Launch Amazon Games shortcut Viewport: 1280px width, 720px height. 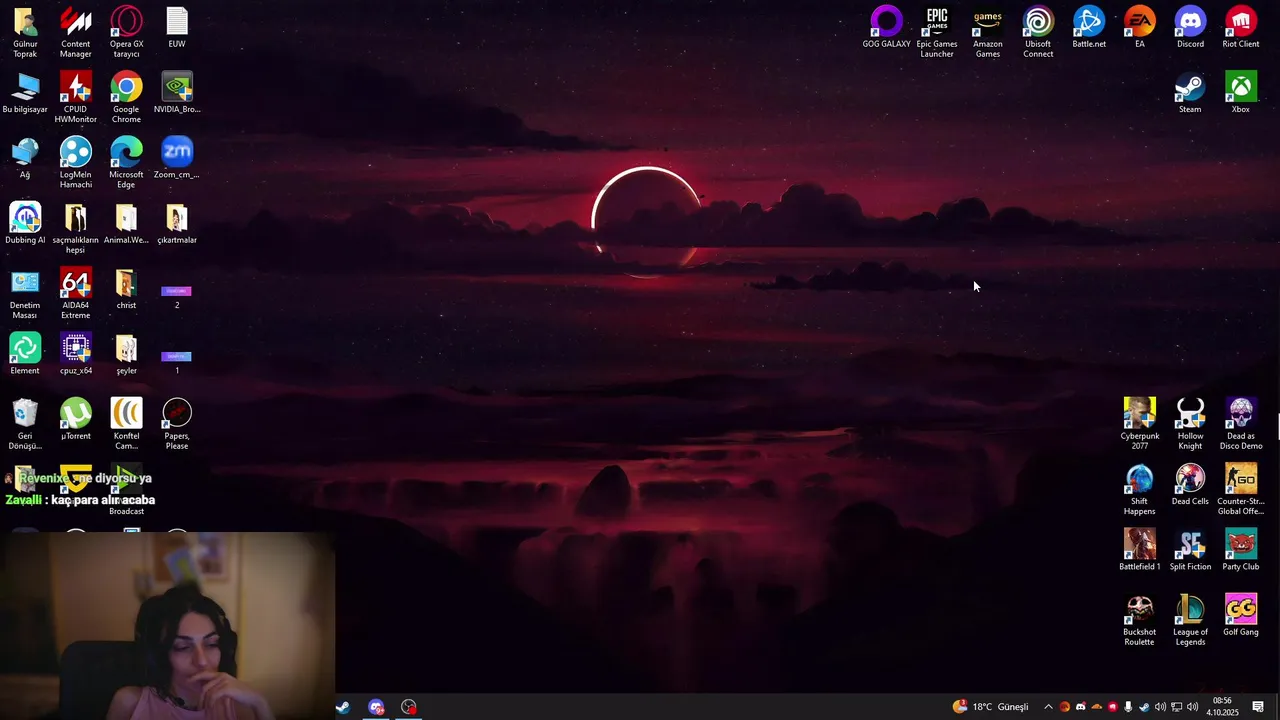[x=988, y=32]
